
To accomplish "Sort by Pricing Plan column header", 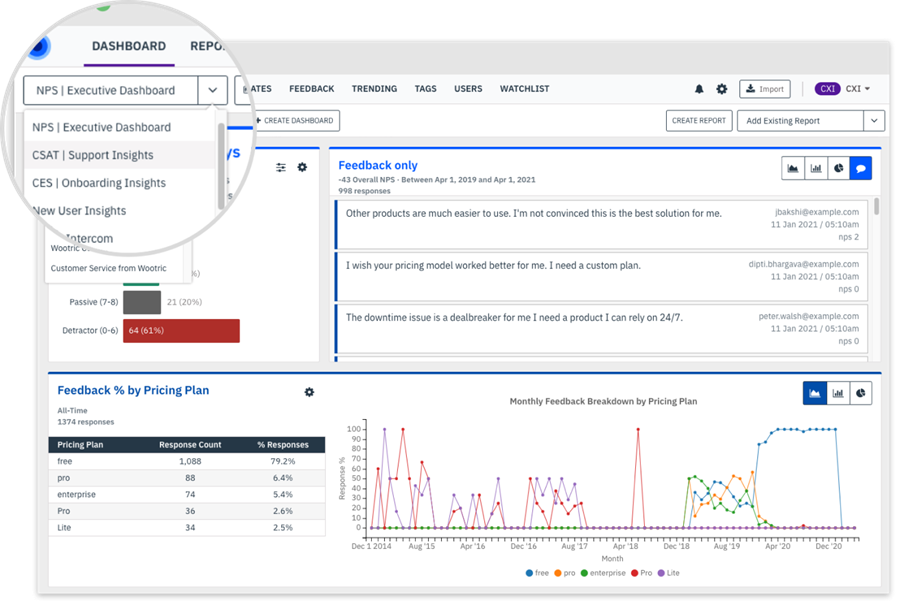I will 80,445.
